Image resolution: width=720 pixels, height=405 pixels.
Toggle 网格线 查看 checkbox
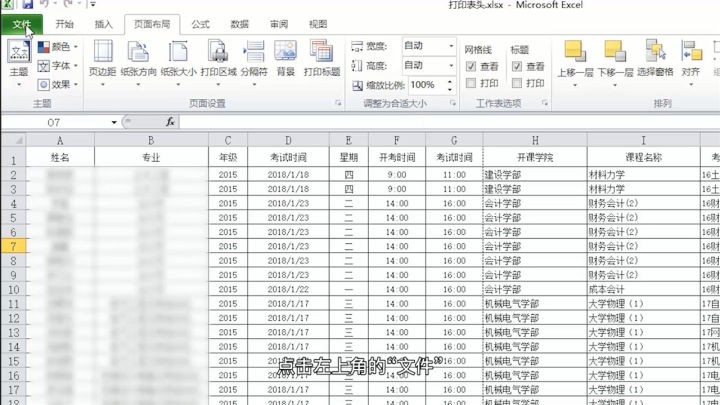tap(471, 67)
